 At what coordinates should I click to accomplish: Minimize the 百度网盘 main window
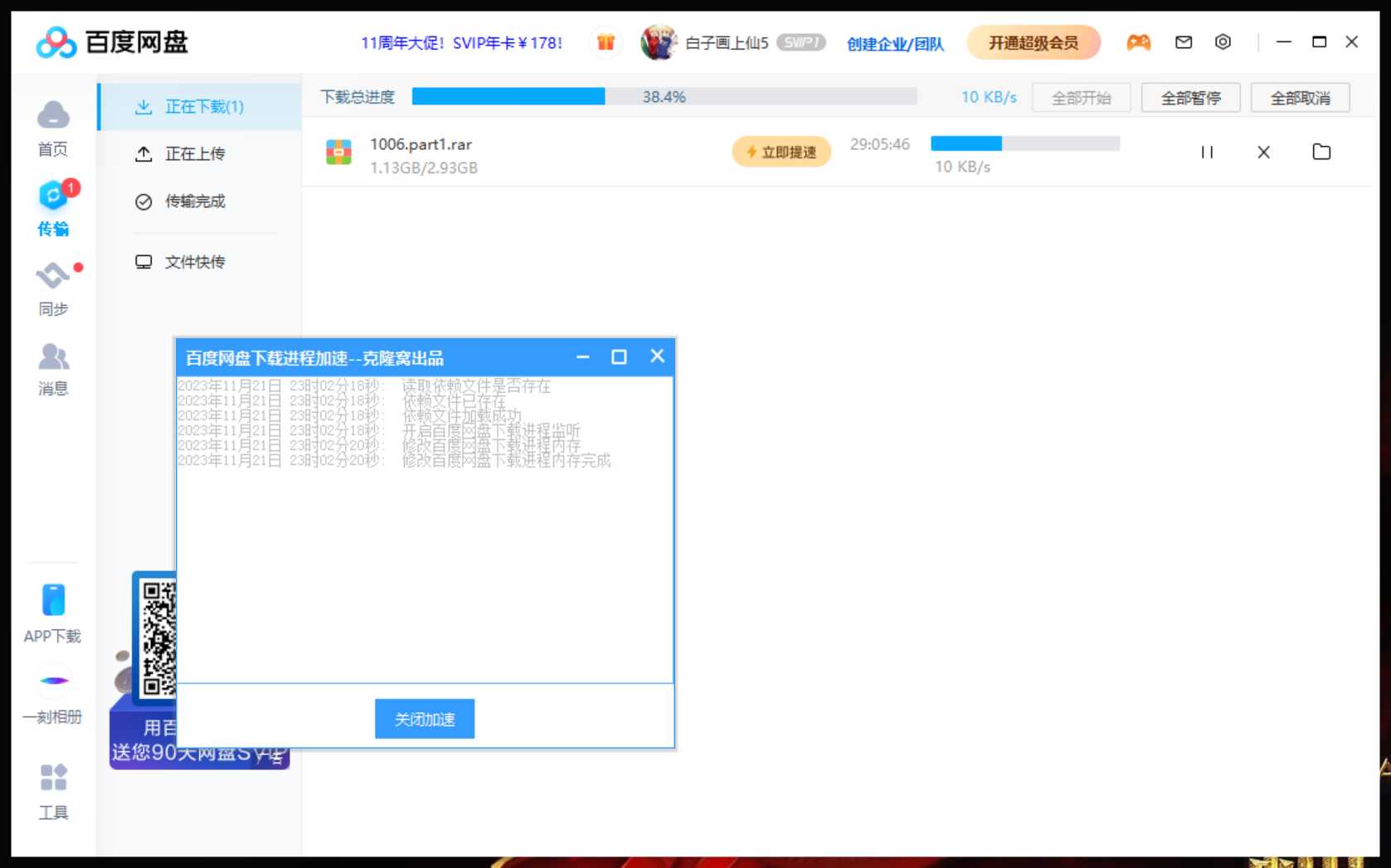1284,41
